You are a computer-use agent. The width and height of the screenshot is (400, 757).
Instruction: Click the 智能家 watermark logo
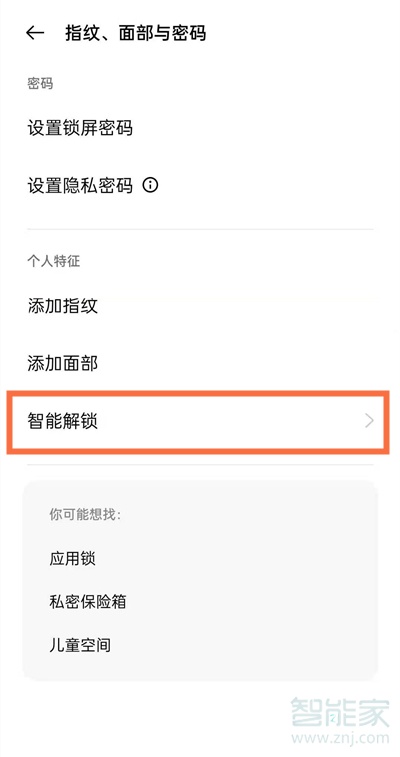[x=340, y=712]
